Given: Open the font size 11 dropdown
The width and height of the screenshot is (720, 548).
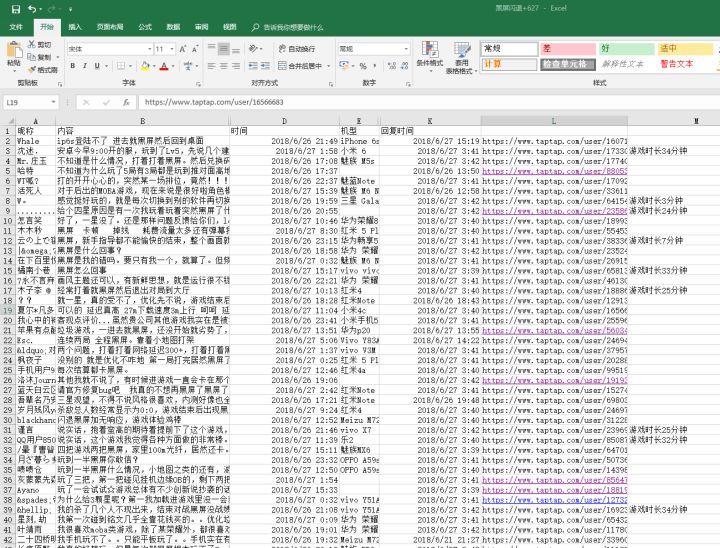Looking at the screenshot, I should [x=172, y=49].
